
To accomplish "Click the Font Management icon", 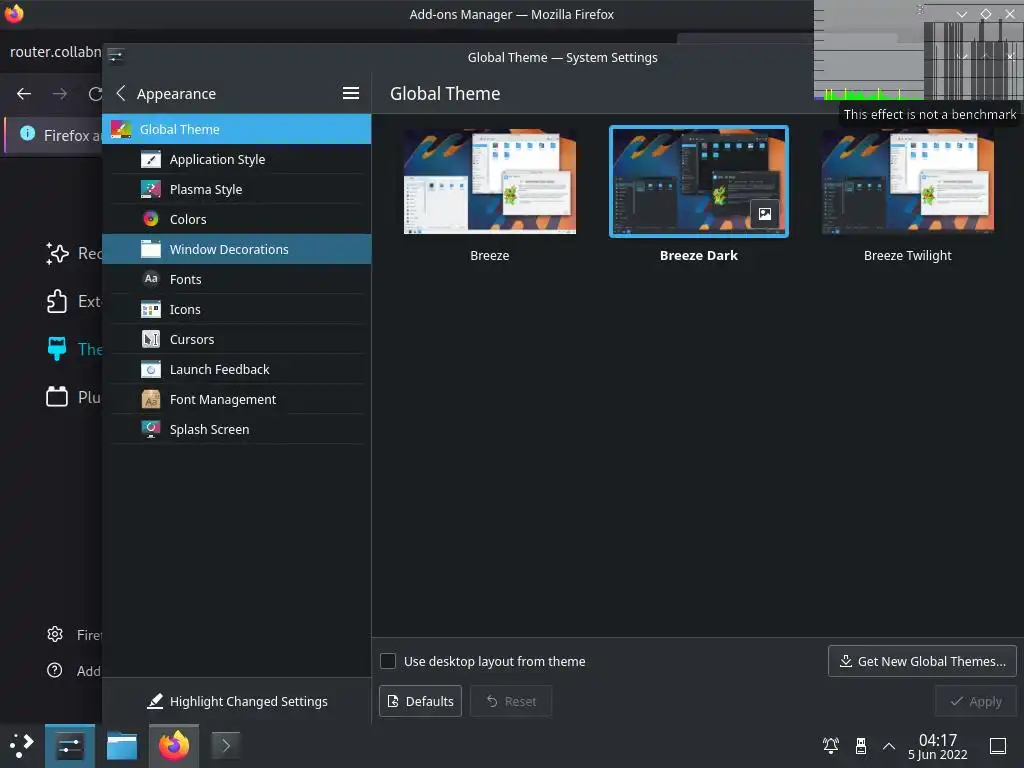I will pos(151,399).
